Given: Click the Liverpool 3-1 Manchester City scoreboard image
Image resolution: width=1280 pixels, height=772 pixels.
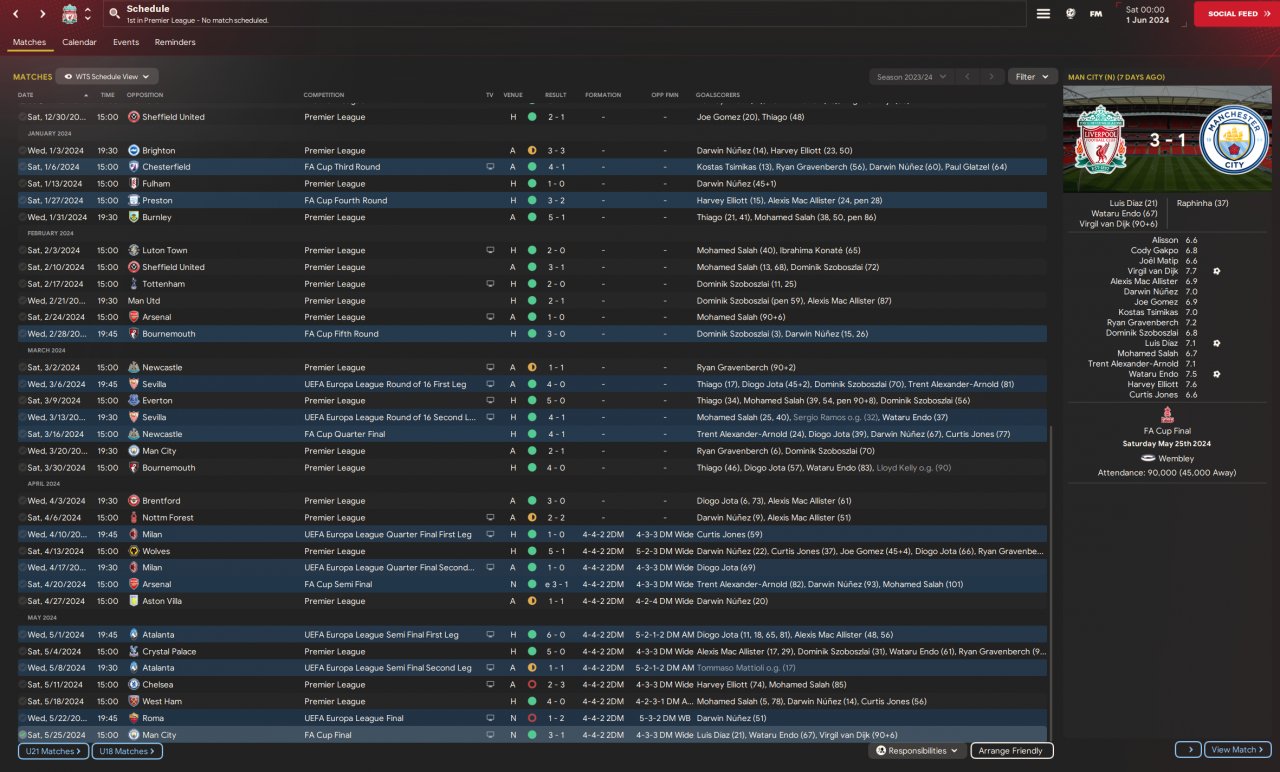Looking at the screenshot, I should point(1167,138).
